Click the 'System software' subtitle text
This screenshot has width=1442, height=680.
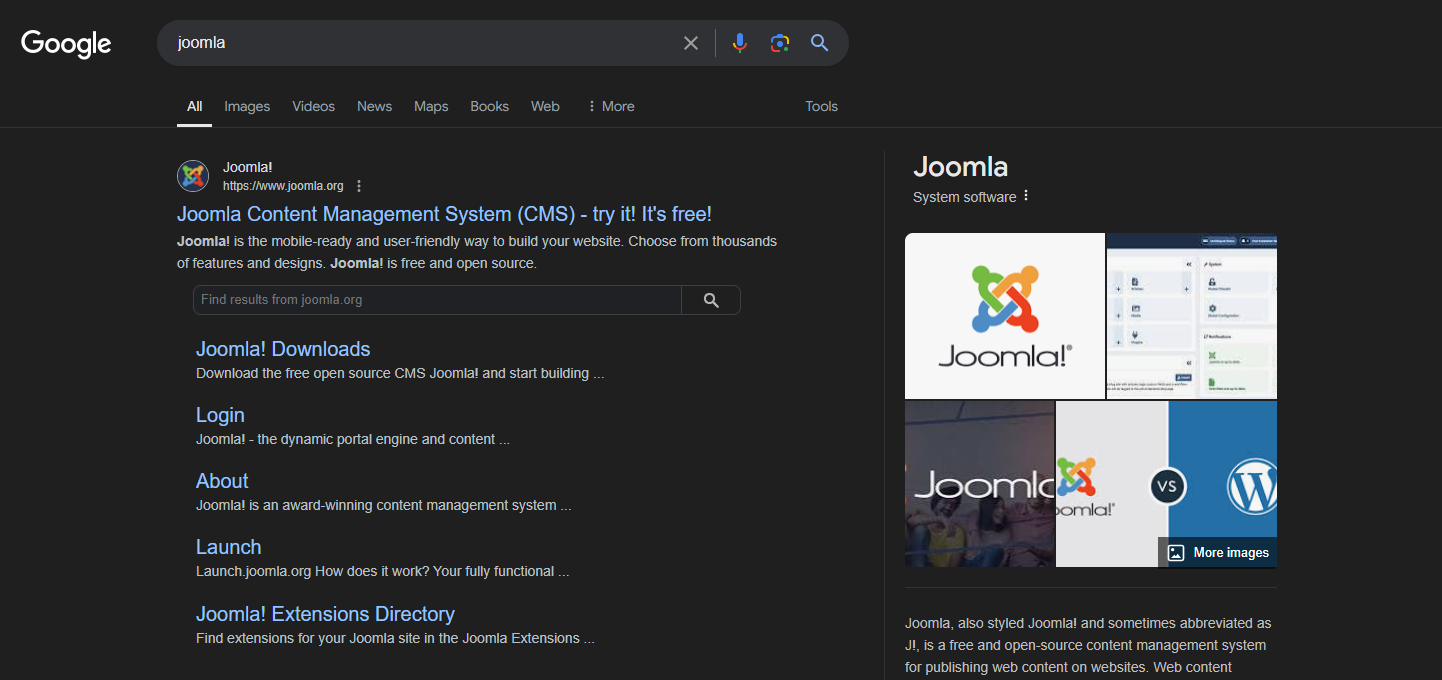coord(964,197)
